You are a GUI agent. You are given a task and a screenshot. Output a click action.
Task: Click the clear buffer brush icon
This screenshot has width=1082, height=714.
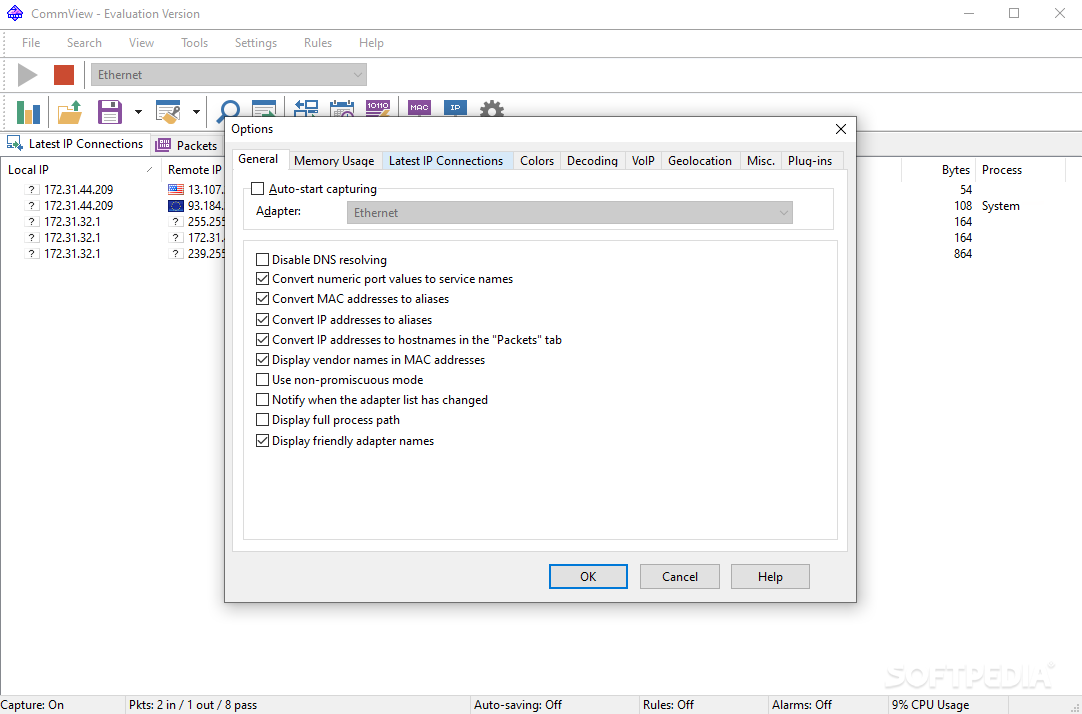click(x=168, y=112)
